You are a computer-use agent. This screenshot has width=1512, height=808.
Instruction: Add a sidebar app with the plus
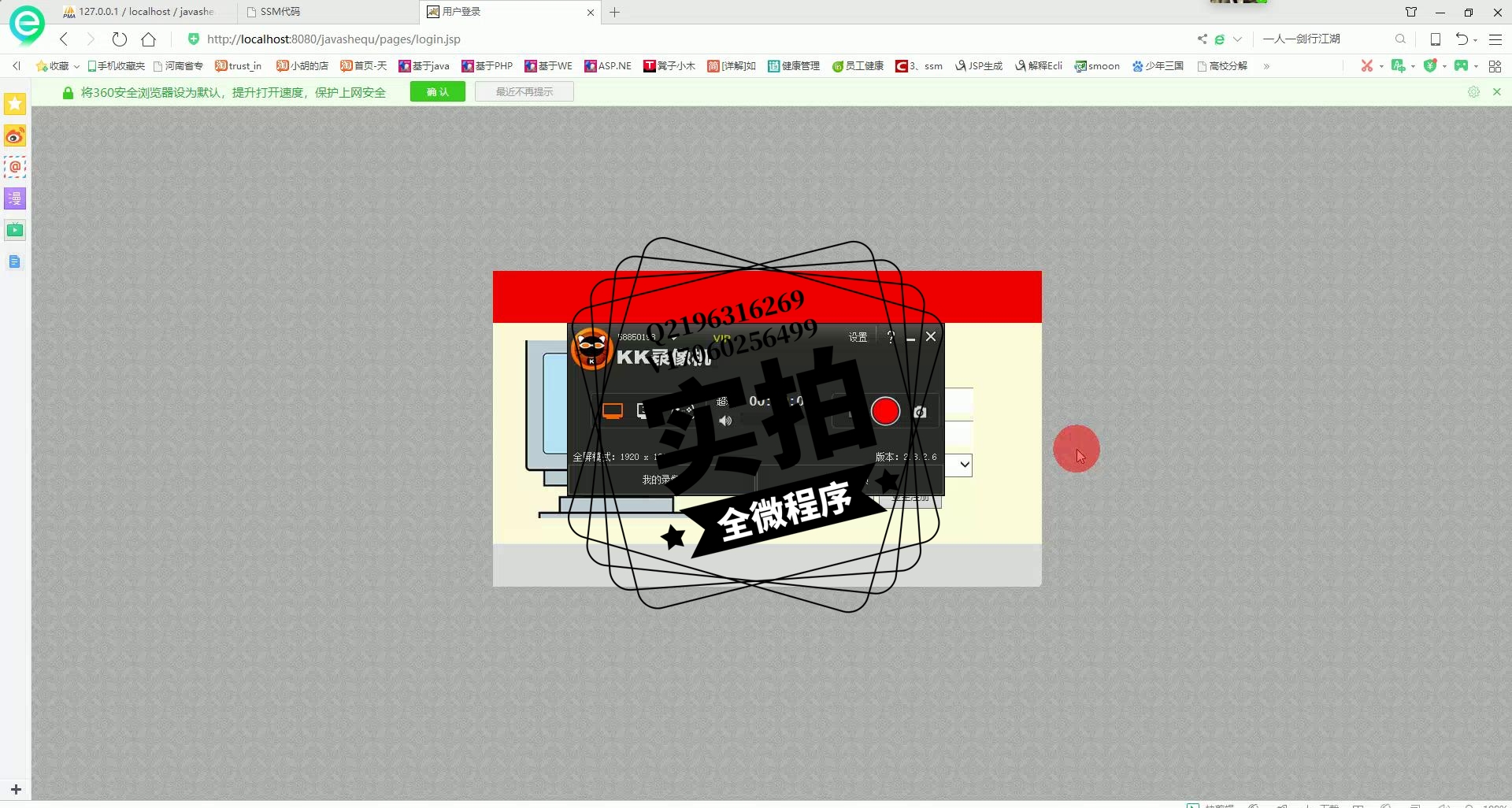pos(16,789)
